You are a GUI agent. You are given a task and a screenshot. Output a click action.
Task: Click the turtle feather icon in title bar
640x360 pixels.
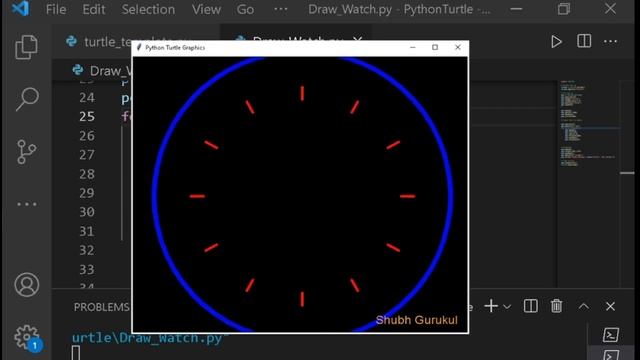click(139, 47)
